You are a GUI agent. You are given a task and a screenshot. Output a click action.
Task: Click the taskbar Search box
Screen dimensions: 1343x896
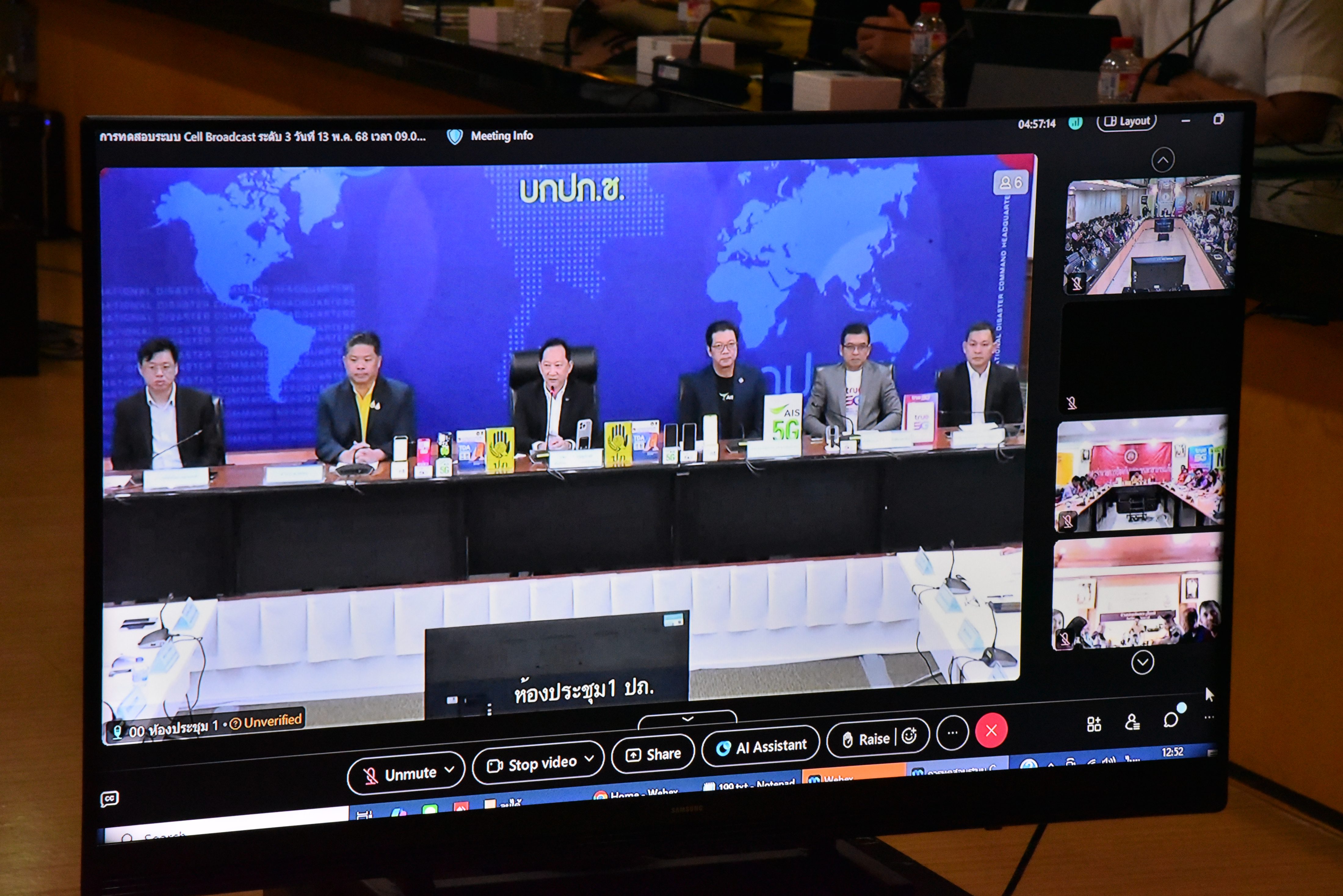(x=226, y=825)
